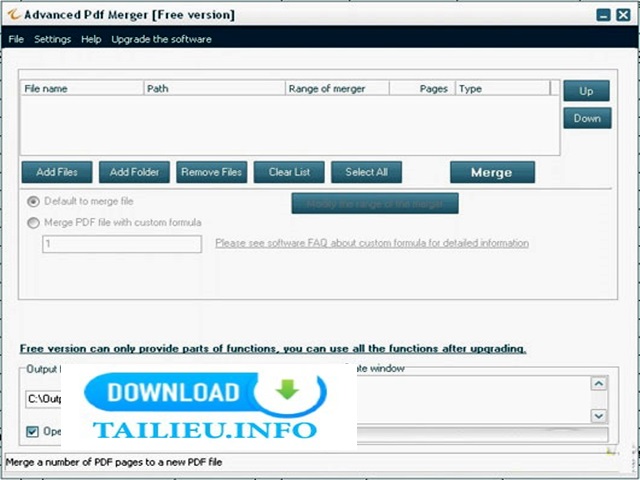The image size is (640, 480).
Task: Click the progress bar at the bottom
Action: point(482,435)
